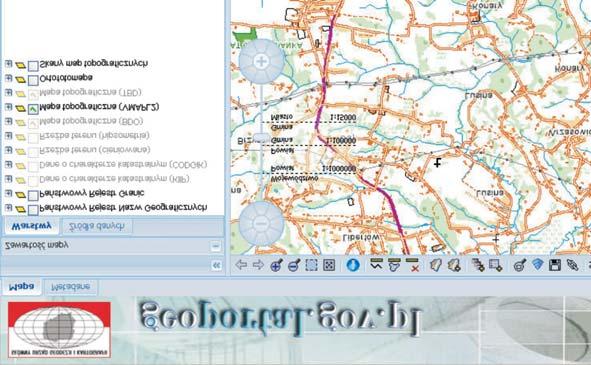Enable the Ortofotomapa layer checkbox

34,80
